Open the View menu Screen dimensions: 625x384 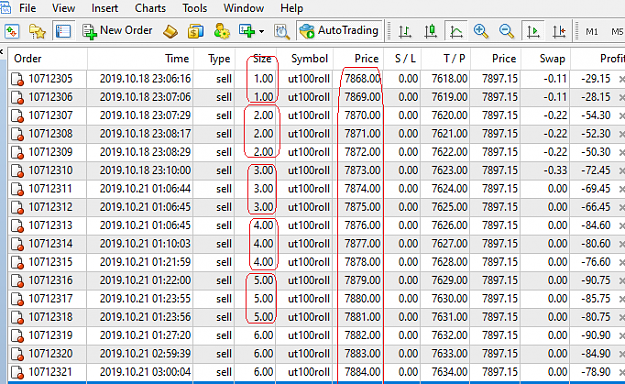tap(63, 8)
